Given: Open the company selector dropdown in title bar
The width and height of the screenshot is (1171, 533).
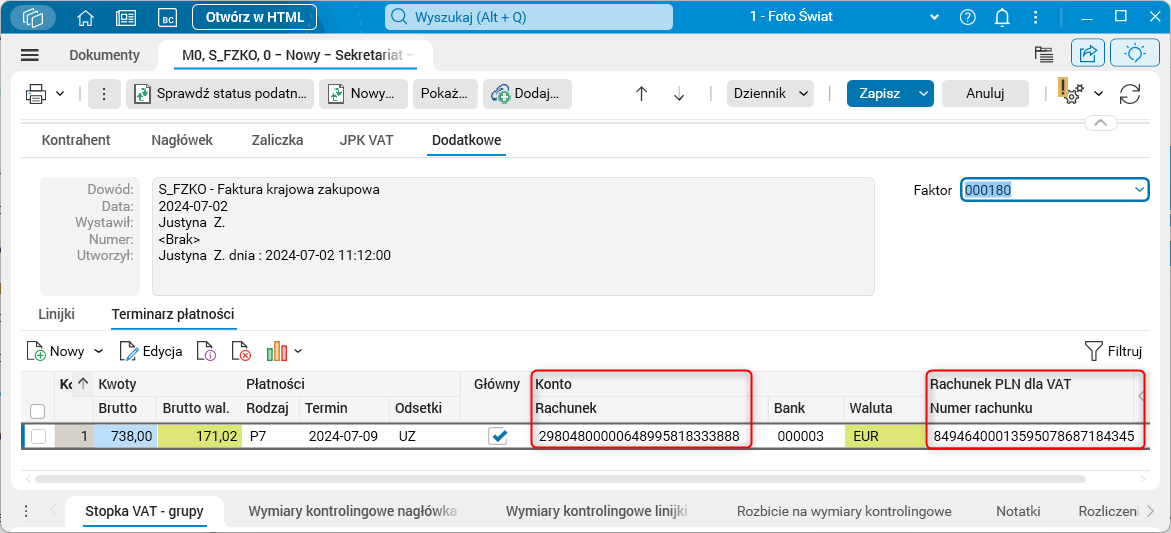Looking at the screenshot, I should pos(934,16).
